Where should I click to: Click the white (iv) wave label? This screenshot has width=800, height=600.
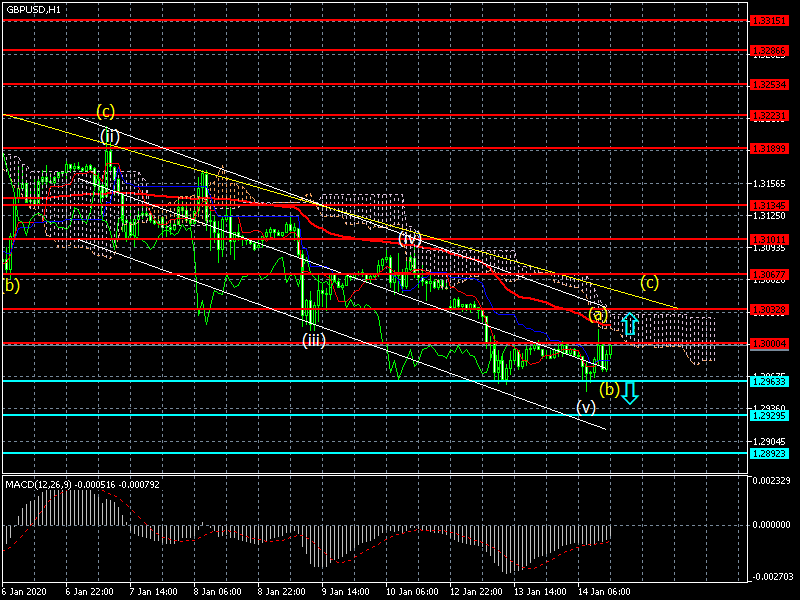[x=410, y=239]
